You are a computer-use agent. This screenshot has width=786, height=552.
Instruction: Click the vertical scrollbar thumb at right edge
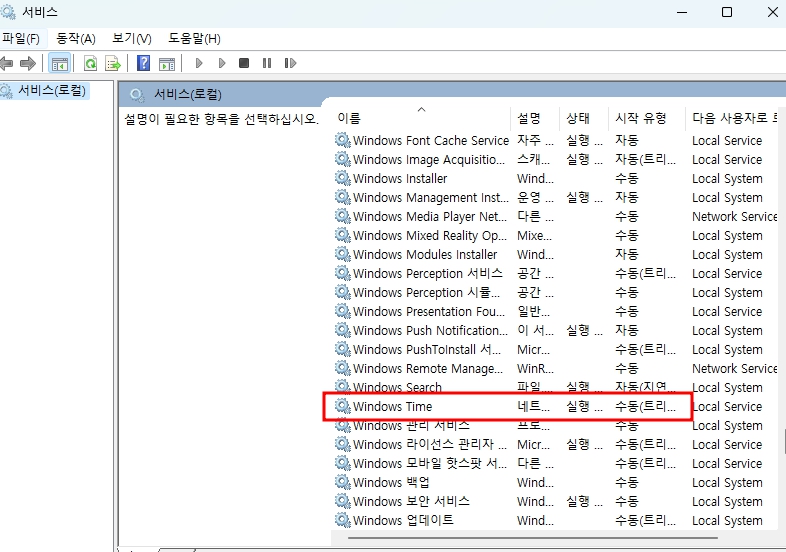[x=784, y=441]
